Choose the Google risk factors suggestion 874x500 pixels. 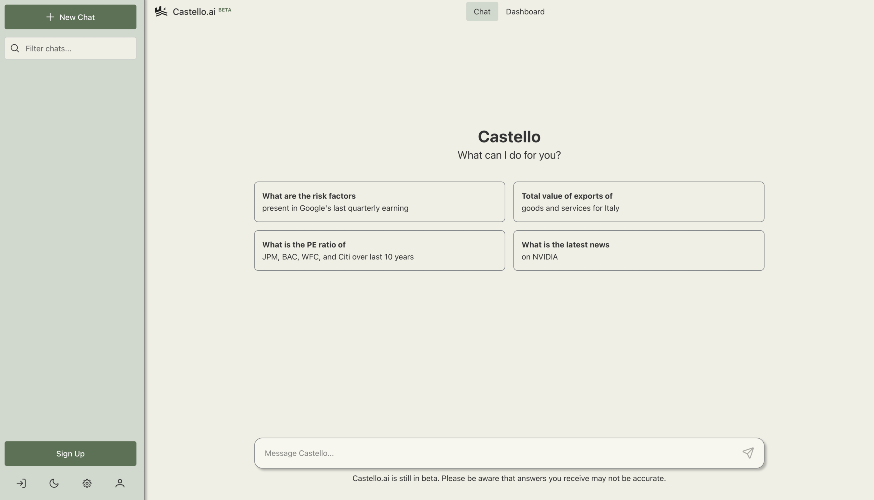pyautogui.click(x=379, y=202)
